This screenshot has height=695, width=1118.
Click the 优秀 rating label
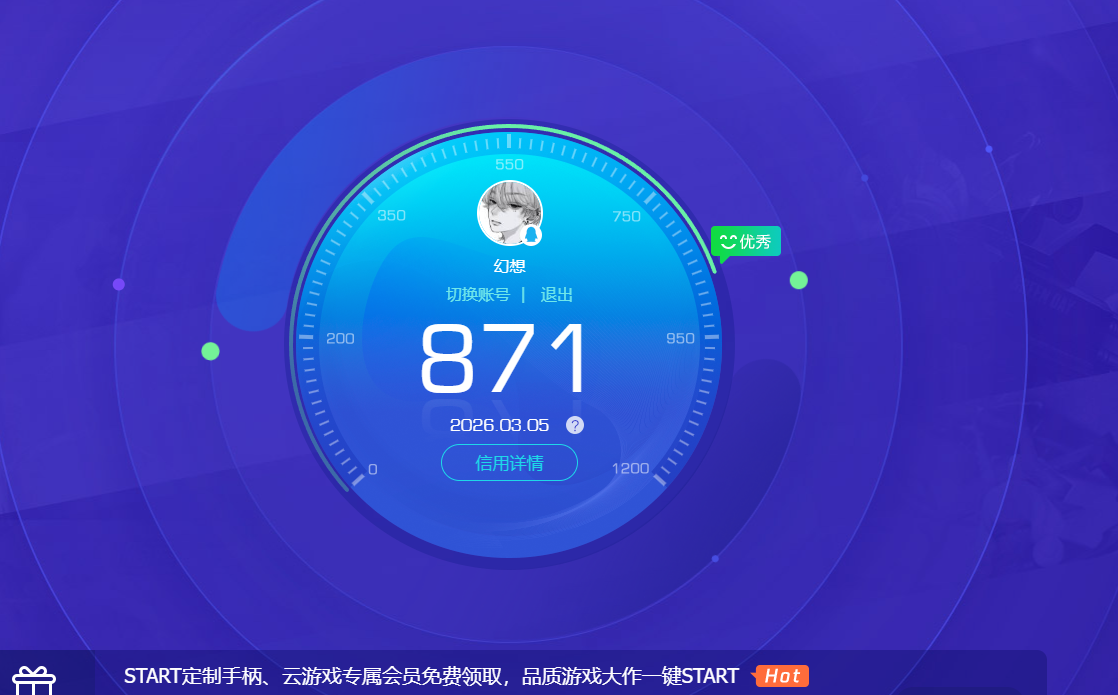pyautogui.click(x=755, y=241)
